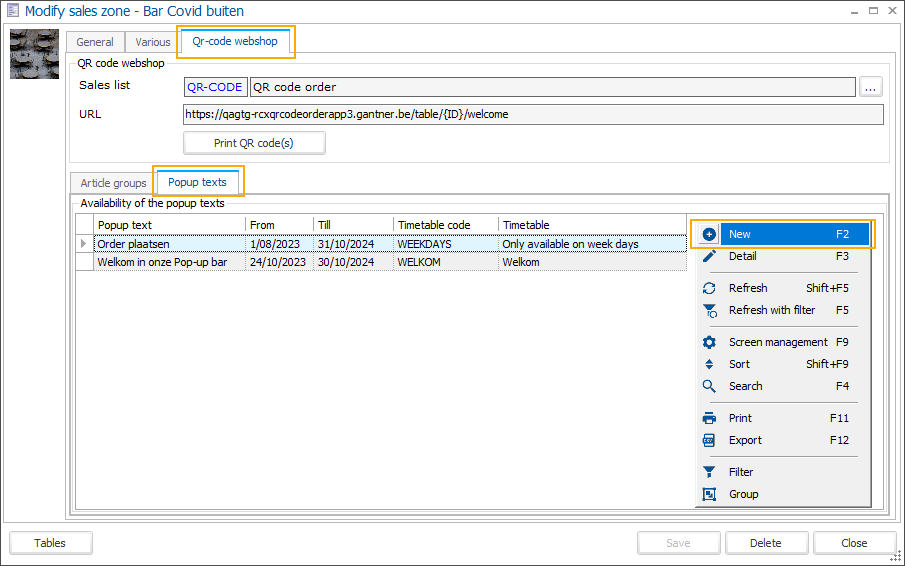Click the Refresh circular arrows icon
Image resolution: width=905 pixels, height=566 pixels.
coord(709,288)
